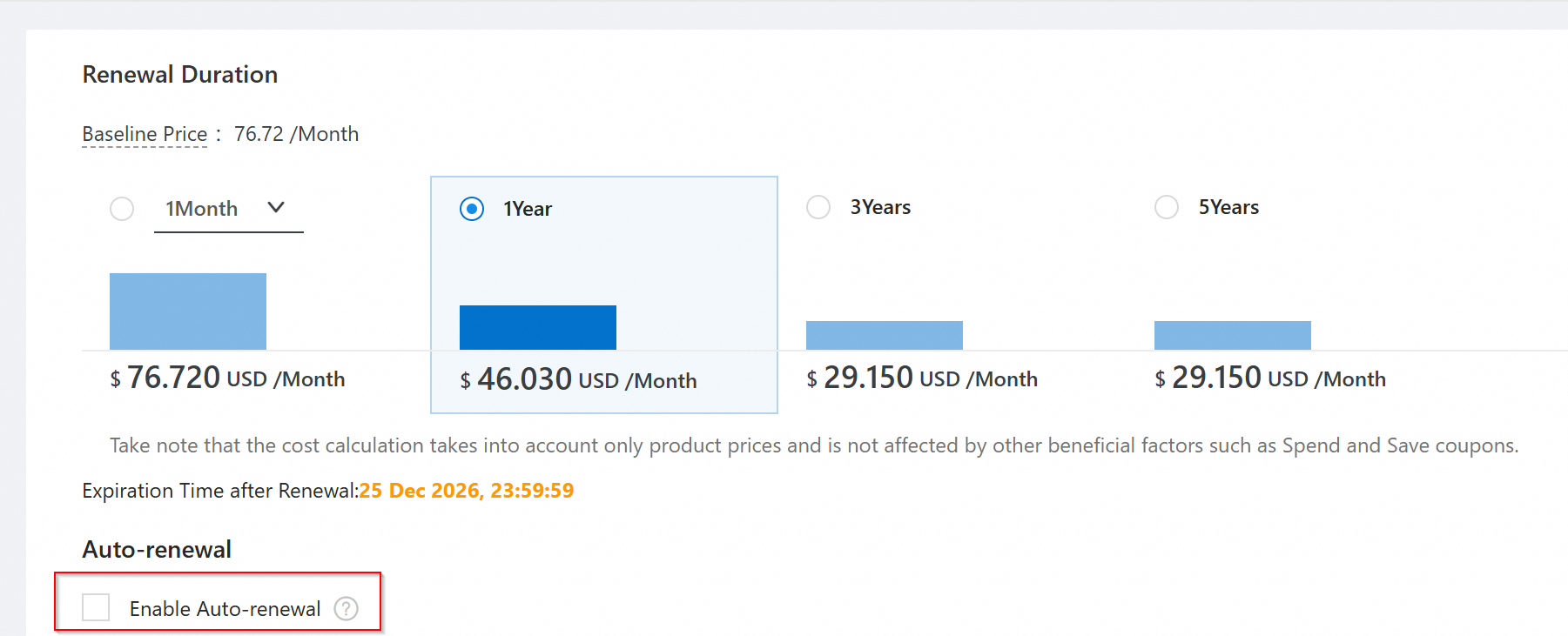Click the 3Years price bar
Image resolution: width=1568 pixels, height=636 pixels.
click(885, 335)
